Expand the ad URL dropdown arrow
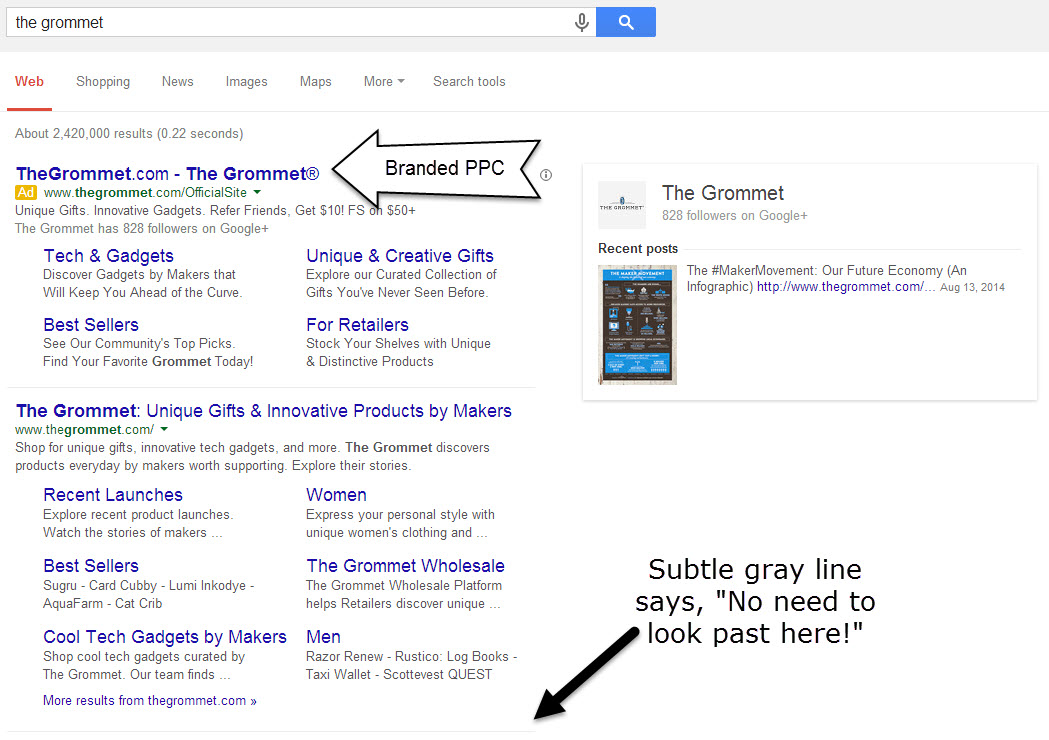Image resolution: width=1049 pixels, height=740 pixels. 258,193
